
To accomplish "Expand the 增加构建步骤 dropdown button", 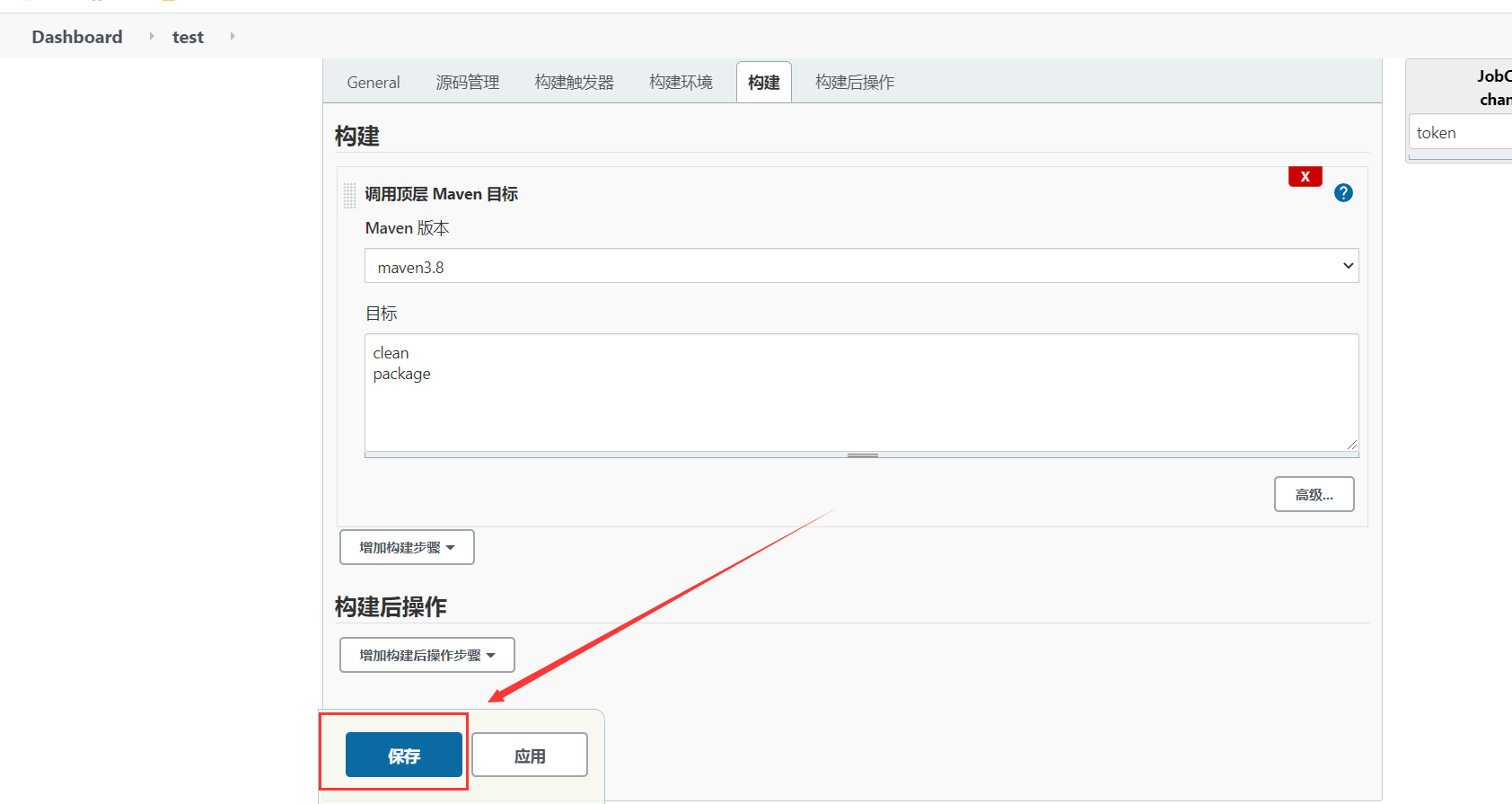I will coord(407,547).
